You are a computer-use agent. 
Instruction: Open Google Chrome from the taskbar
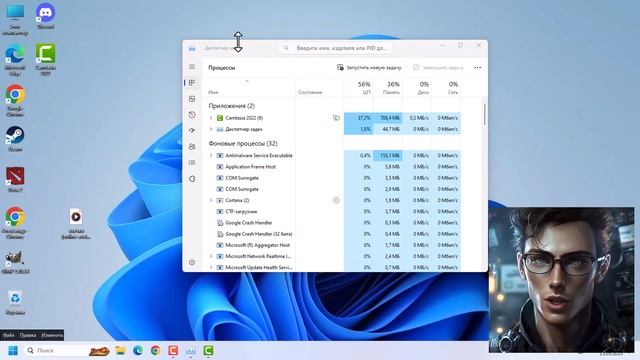pyautogui.click(x=155, y=351)
